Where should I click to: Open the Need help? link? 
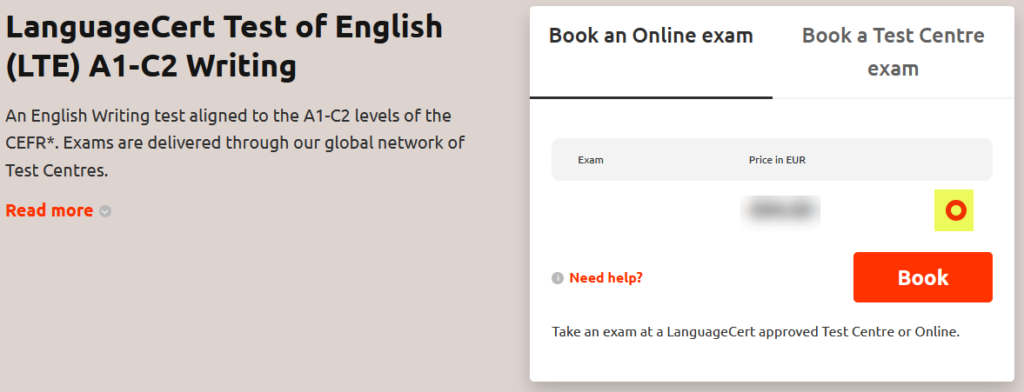pyautogui.click(x=606, y=278)
